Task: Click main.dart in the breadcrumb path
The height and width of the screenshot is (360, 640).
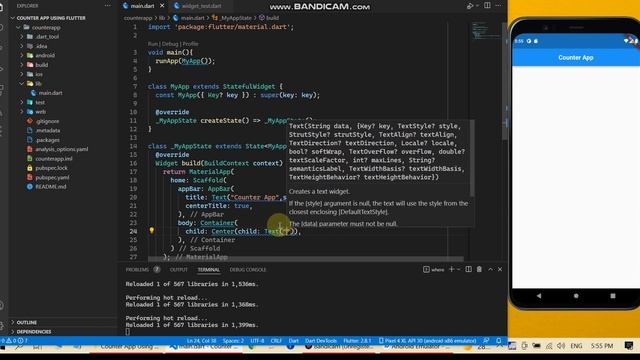Action: tap(192, 18)
